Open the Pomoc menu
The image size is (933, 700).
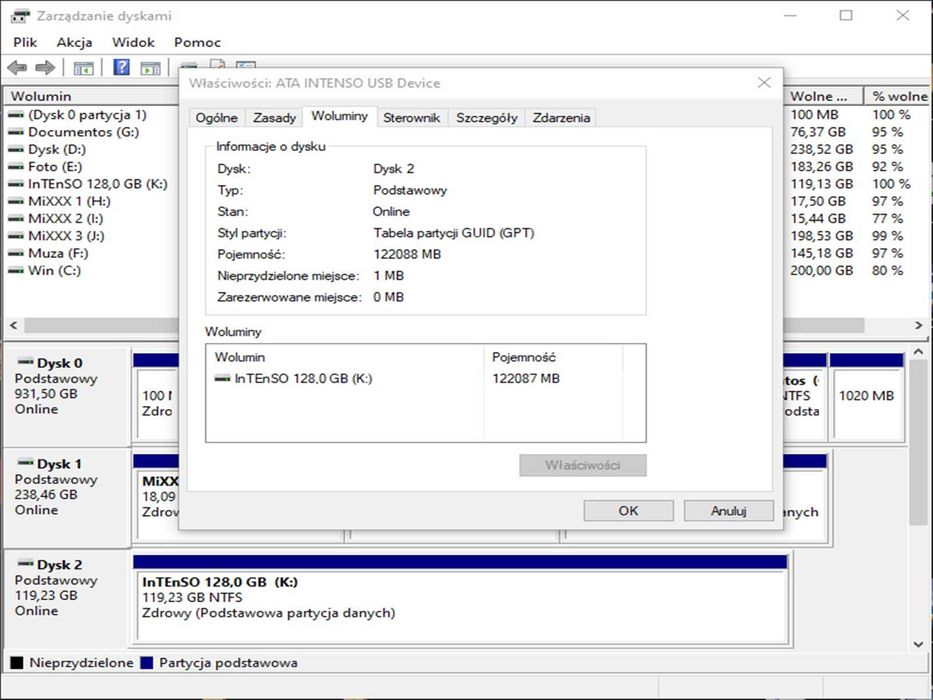coord(198,42)
